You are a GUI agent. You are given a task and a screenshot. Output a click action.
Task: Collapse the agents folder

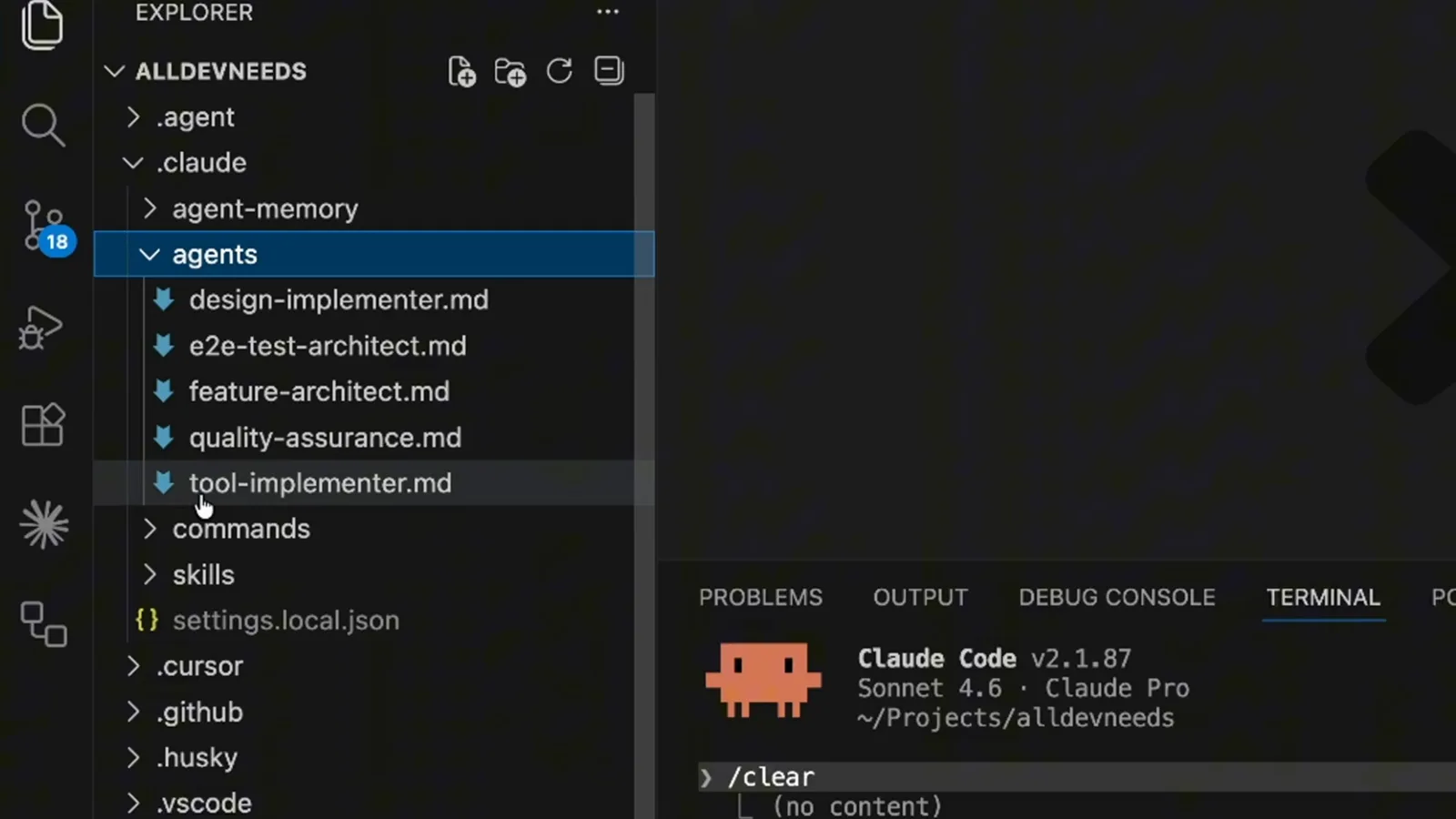click(150, 254)
